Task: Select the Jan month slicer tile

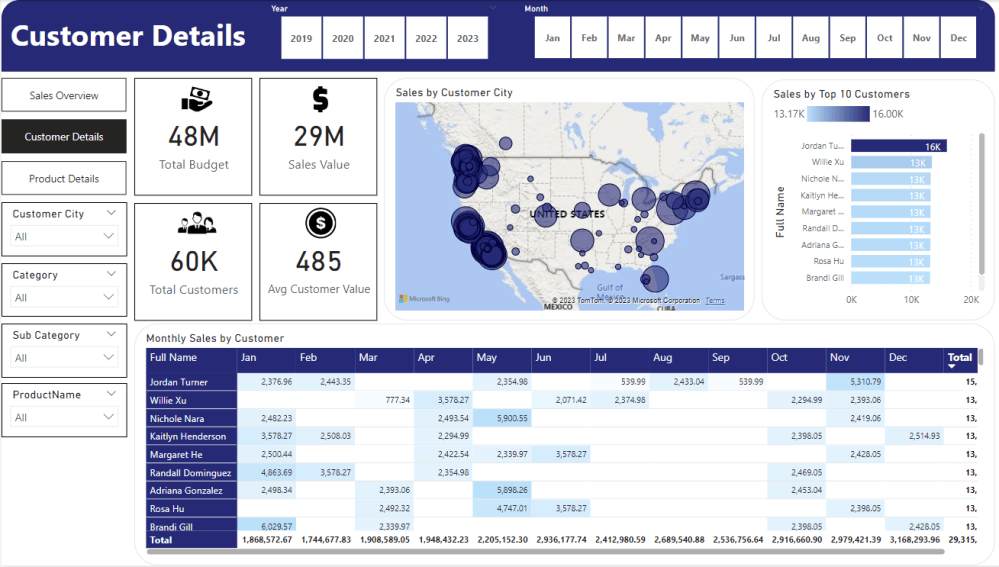Action: pyautogui.click(x=552, y=38)
